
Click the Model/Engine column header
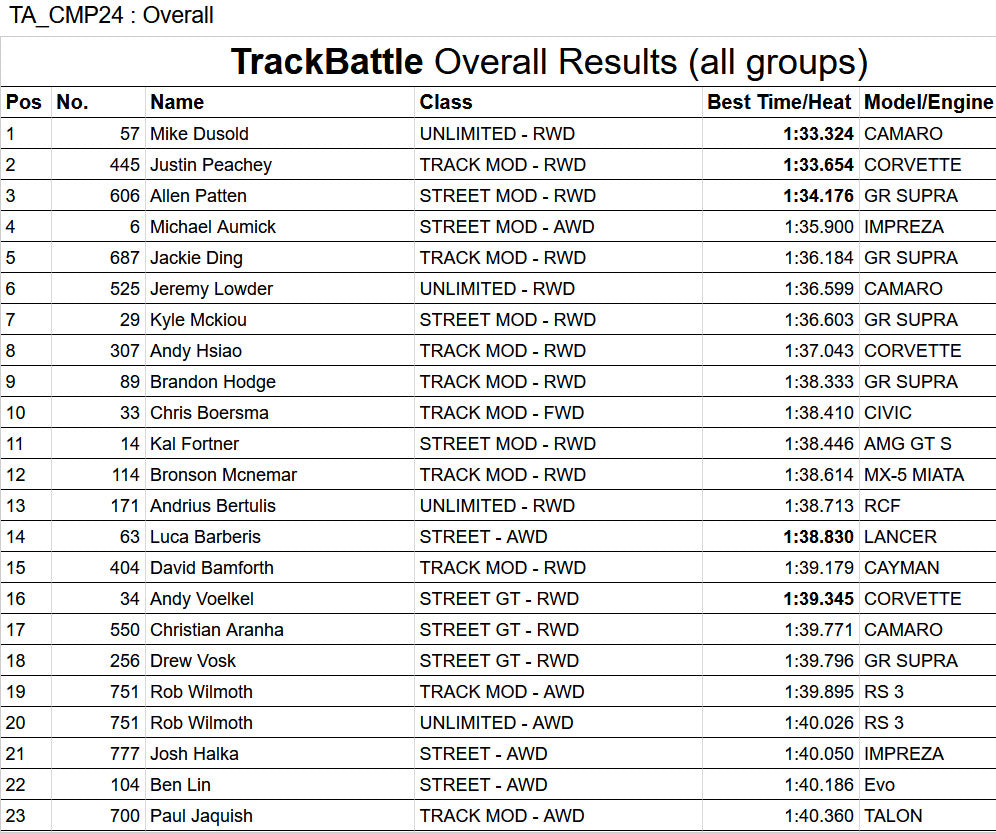point(928,102)
